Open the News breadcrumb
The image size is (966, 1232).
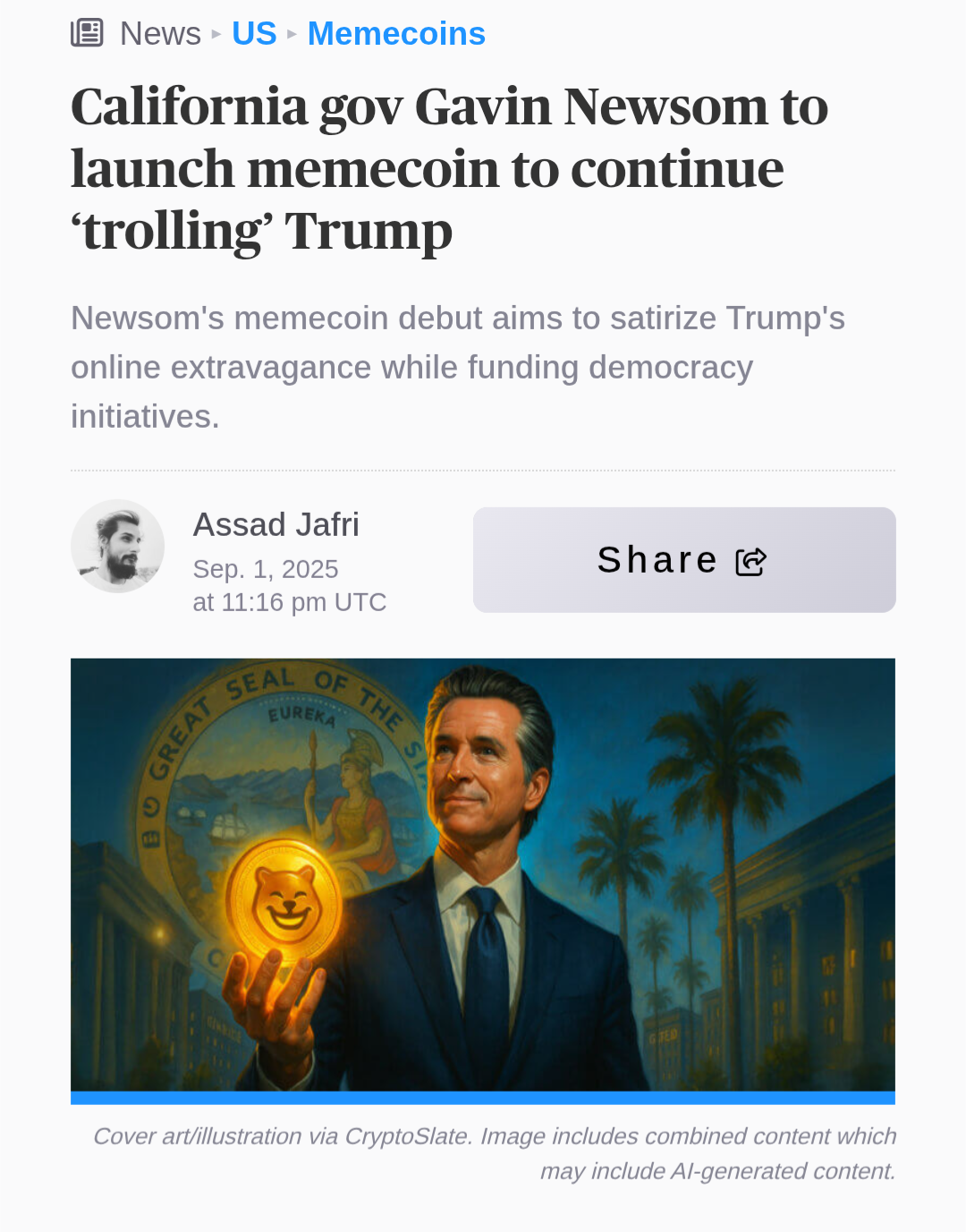(160, 34)
